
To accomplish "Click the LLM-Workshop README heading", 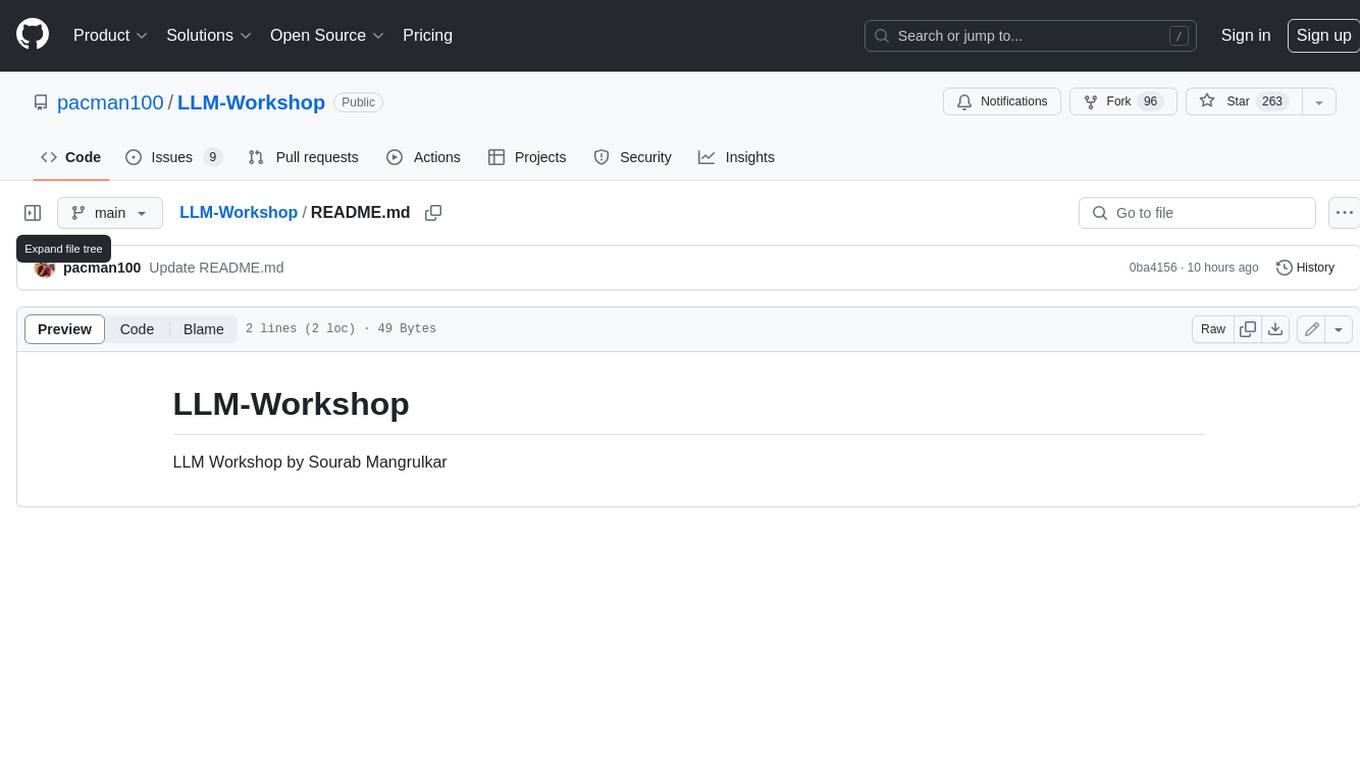I will (x=291, y=404).
